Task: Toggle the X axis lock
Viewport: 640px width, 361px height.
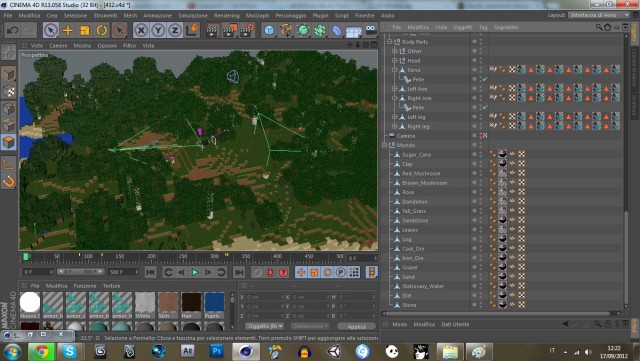Action: point(141,30)
